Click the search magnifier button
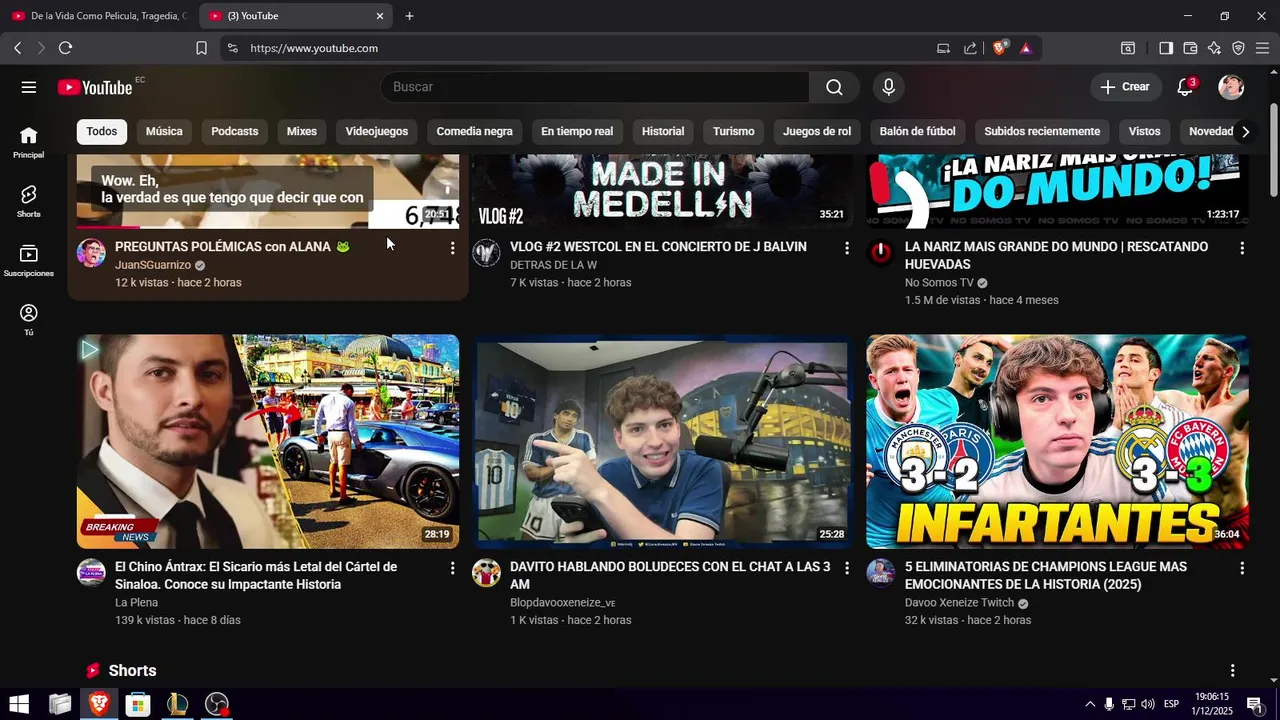The height and width of the screenshot is (720, 1280). pos(834,87)
